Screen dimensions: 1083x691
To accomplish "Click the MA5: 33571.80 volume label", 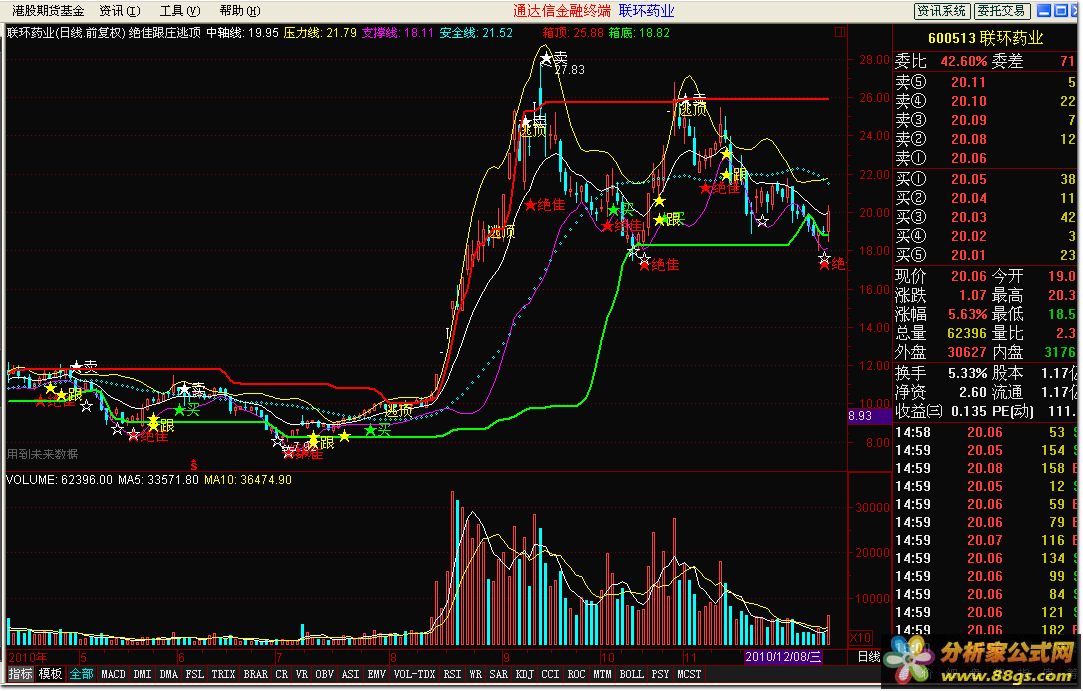I will (x=158, y=480).
